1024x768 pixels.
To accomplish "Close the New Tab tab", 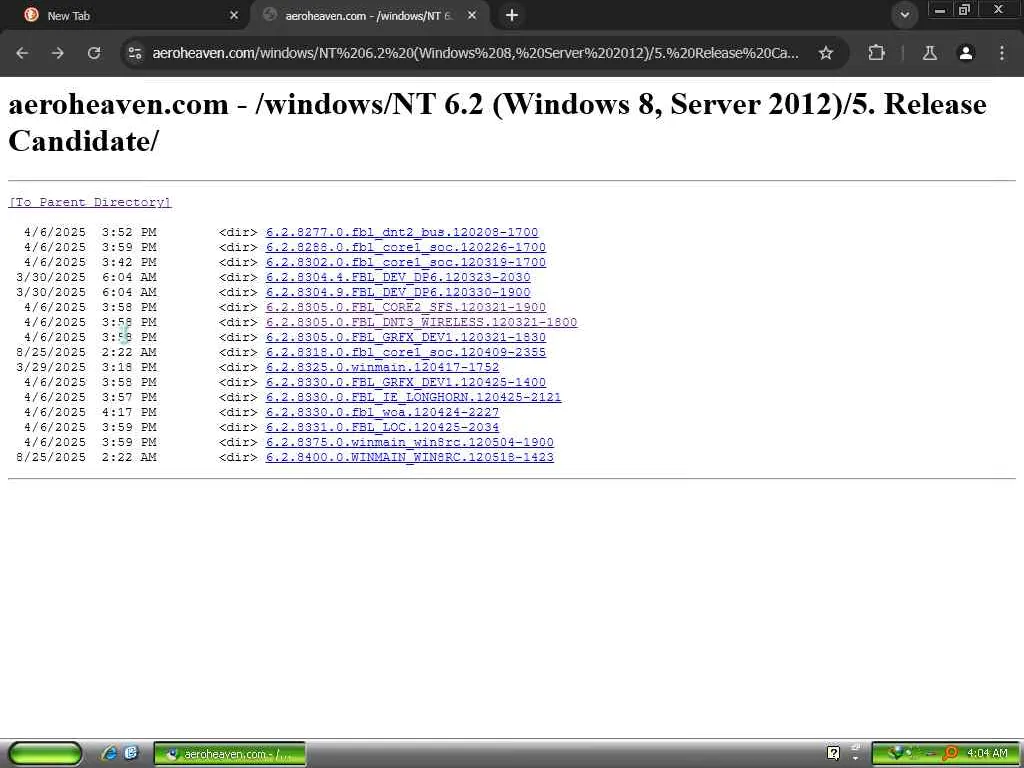I will [234, 15].
